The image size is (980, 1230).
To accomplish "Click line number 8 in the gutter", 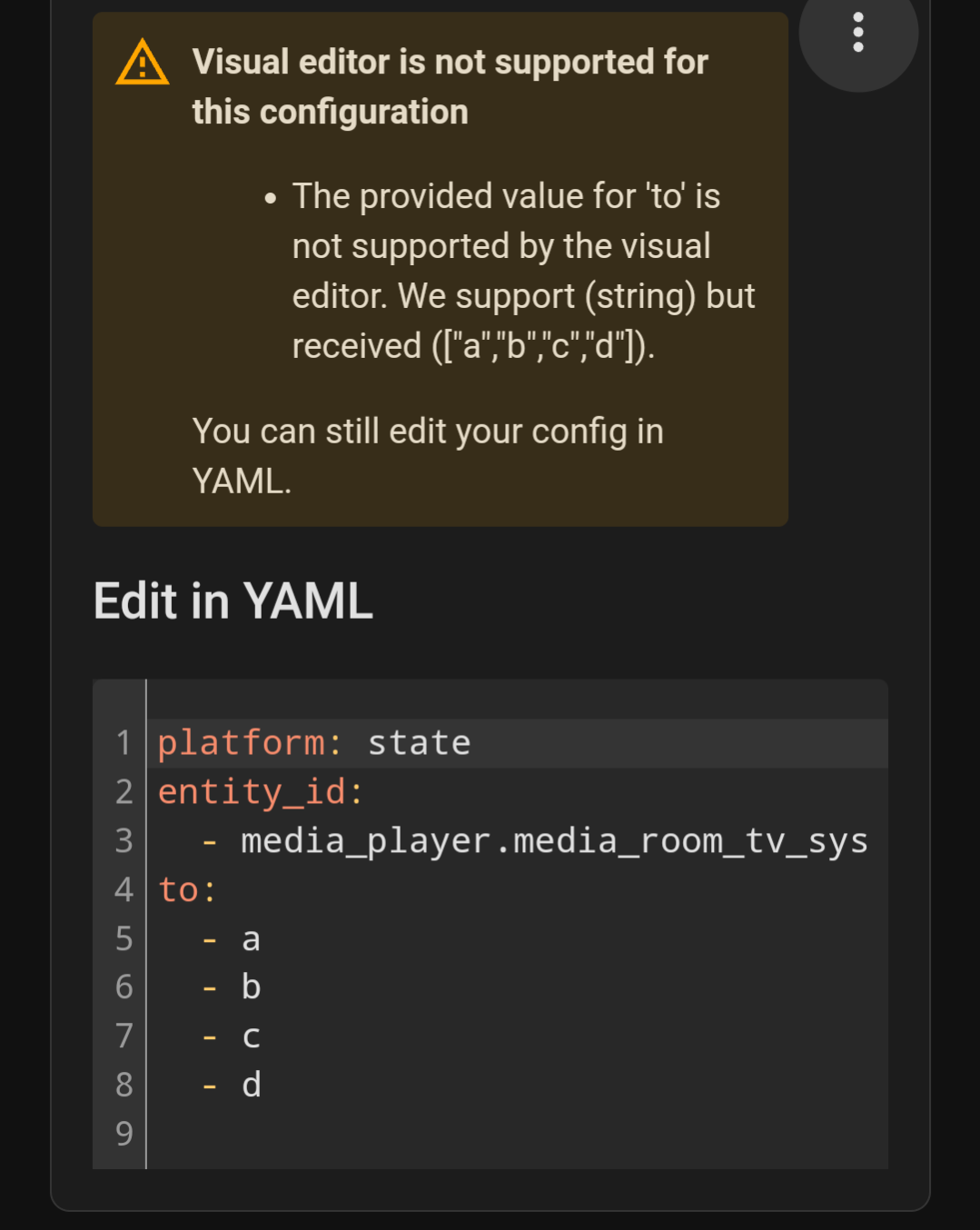I will click(x=124, y=1085).
